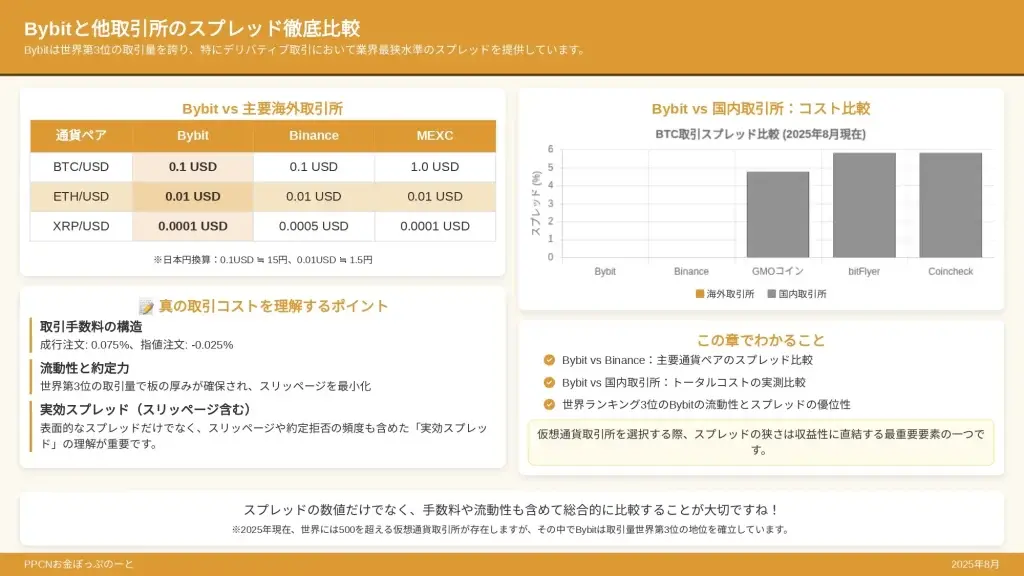Click the PPCNお金ぽっぷのーと footer text
This screenshot has height=576, width=1024.
[x=79, y=564]
